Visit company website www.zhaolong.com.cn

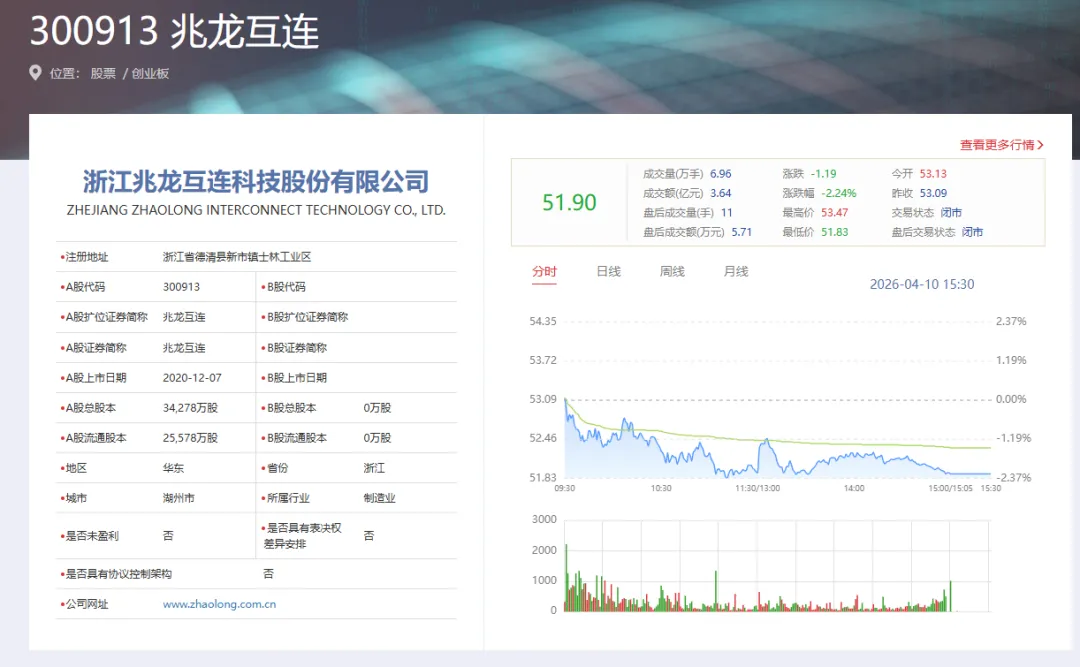219,604
